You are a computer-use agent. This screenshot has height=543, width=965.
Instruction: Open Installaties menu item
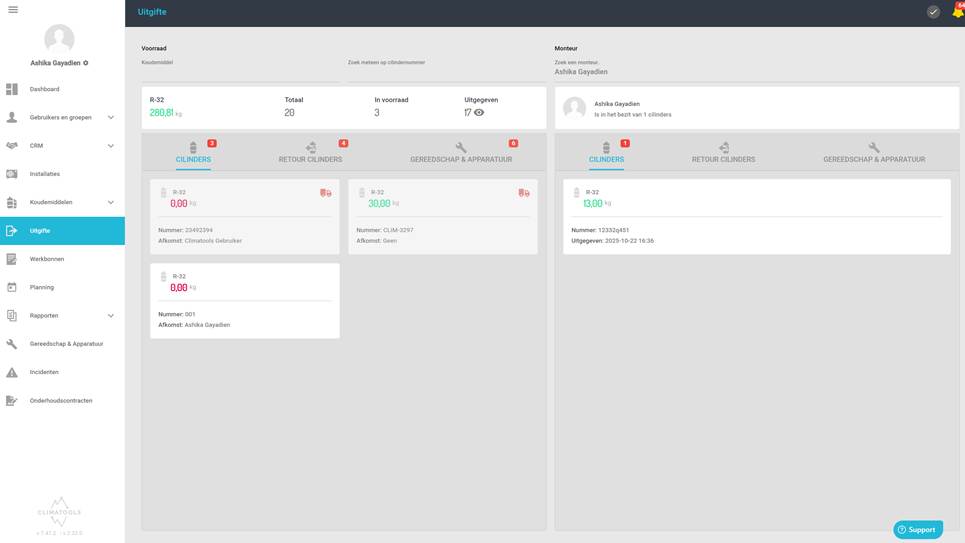(x=62, y=174)
